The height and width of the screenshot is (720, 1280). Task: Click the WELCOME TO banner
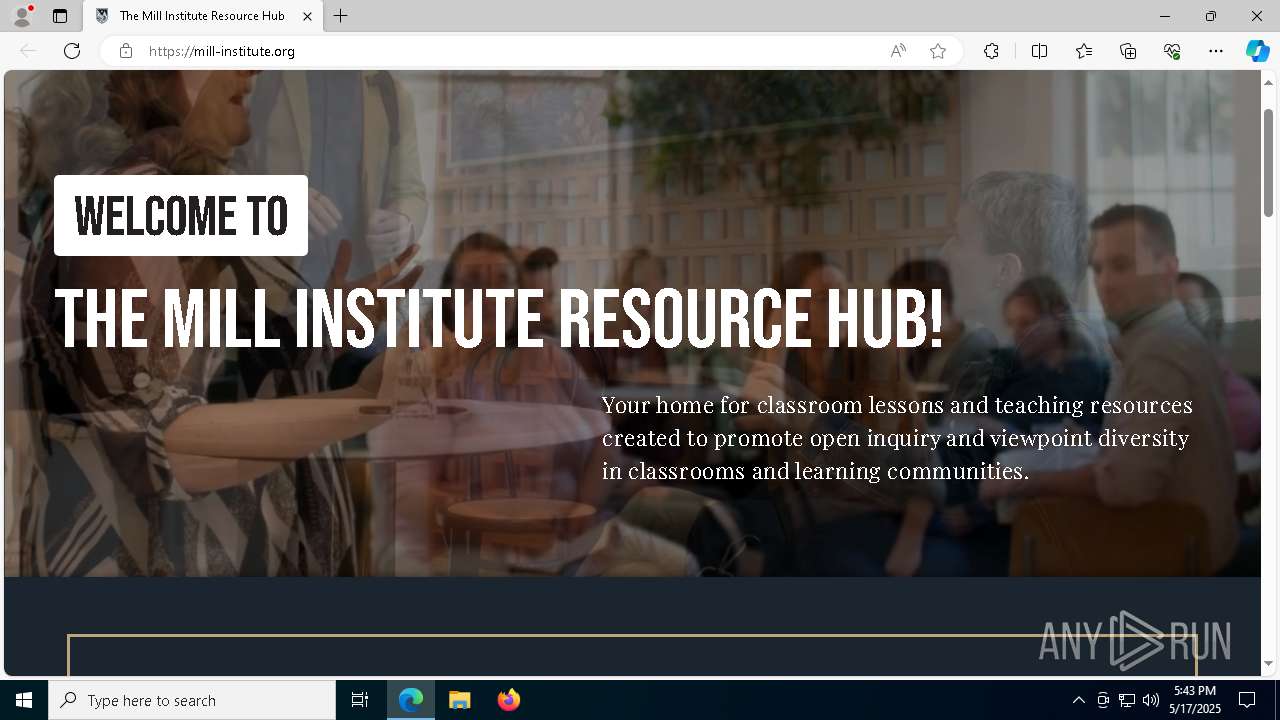(181, 216)
